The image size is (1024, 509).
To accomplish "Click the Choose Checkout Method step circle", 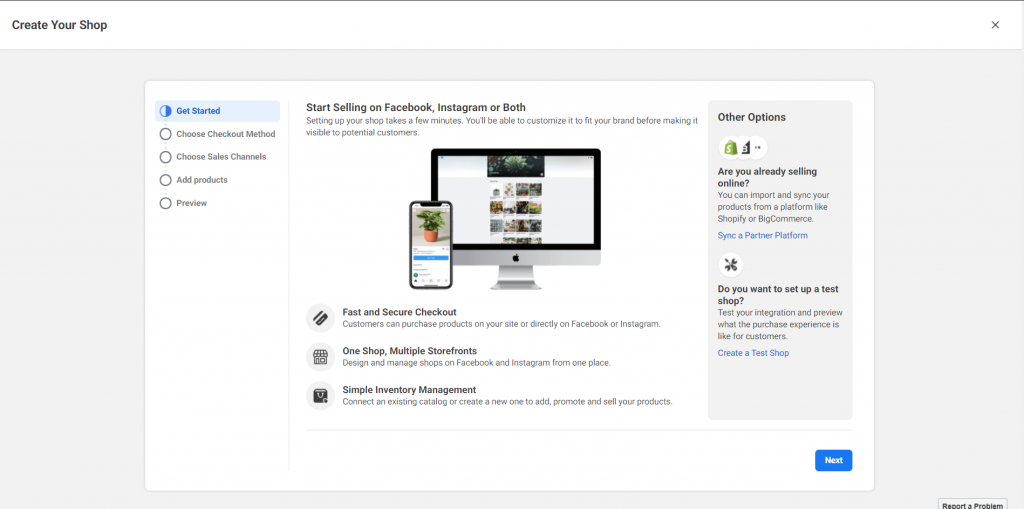I will (x=165, y=134).
